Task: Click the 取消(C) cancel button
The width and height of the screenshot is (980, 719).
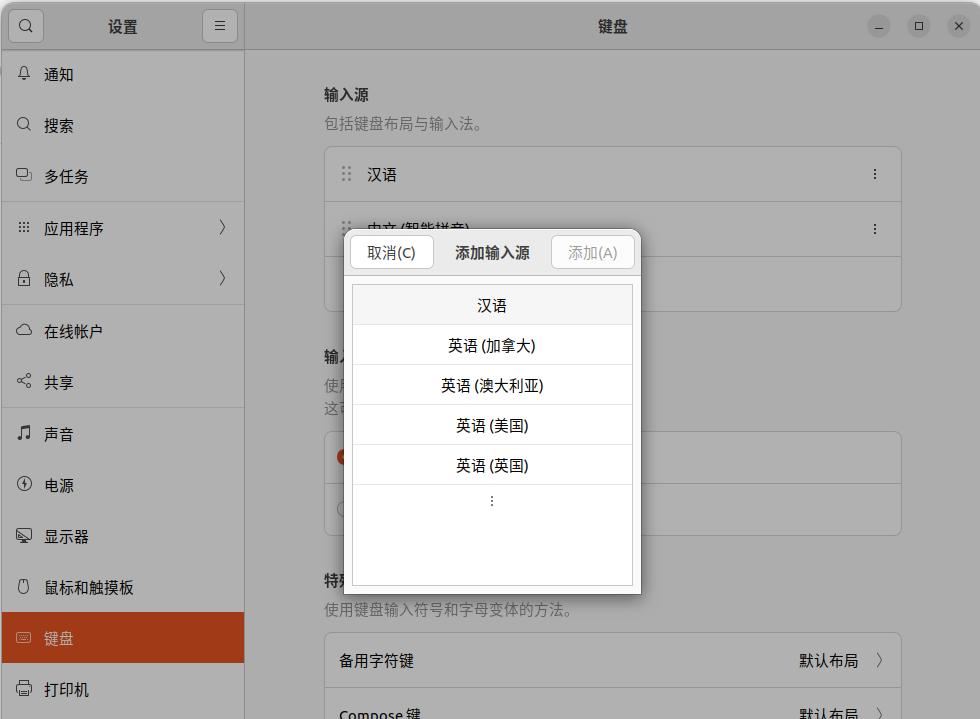Action: [392, 252]
